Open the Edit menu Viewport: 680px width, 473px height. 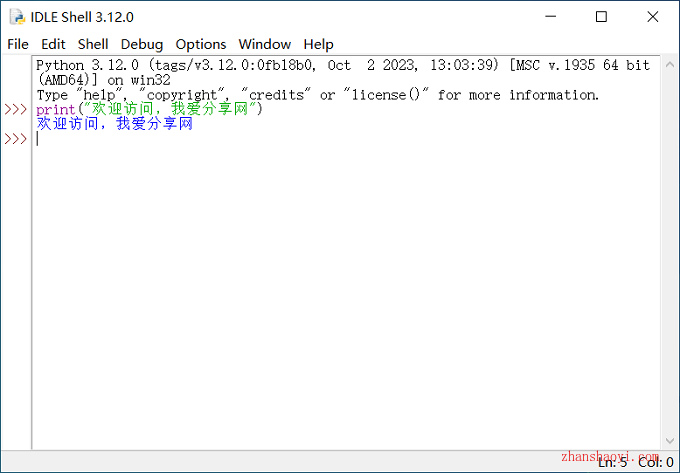[x=53, y=44]
